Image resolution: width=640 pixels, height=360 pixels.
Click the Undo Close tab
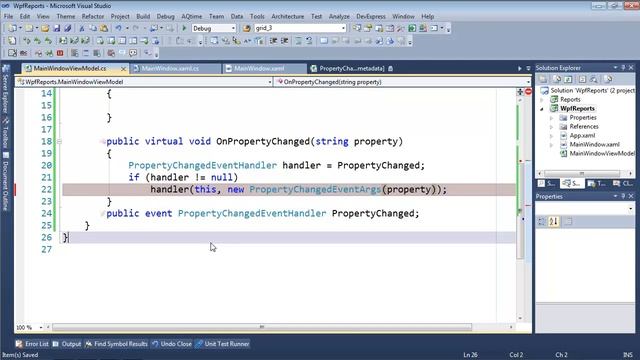click(172, 344)
